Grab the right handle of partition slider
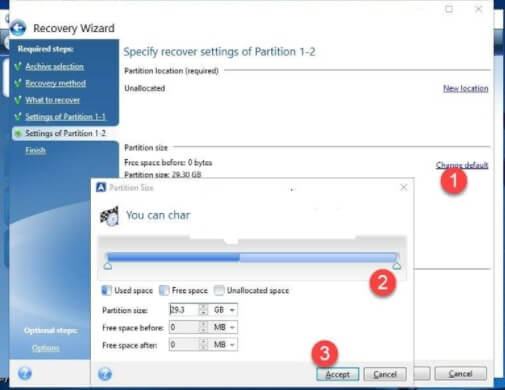The width and height of the screenshot is (505, 390). point(397,266)
